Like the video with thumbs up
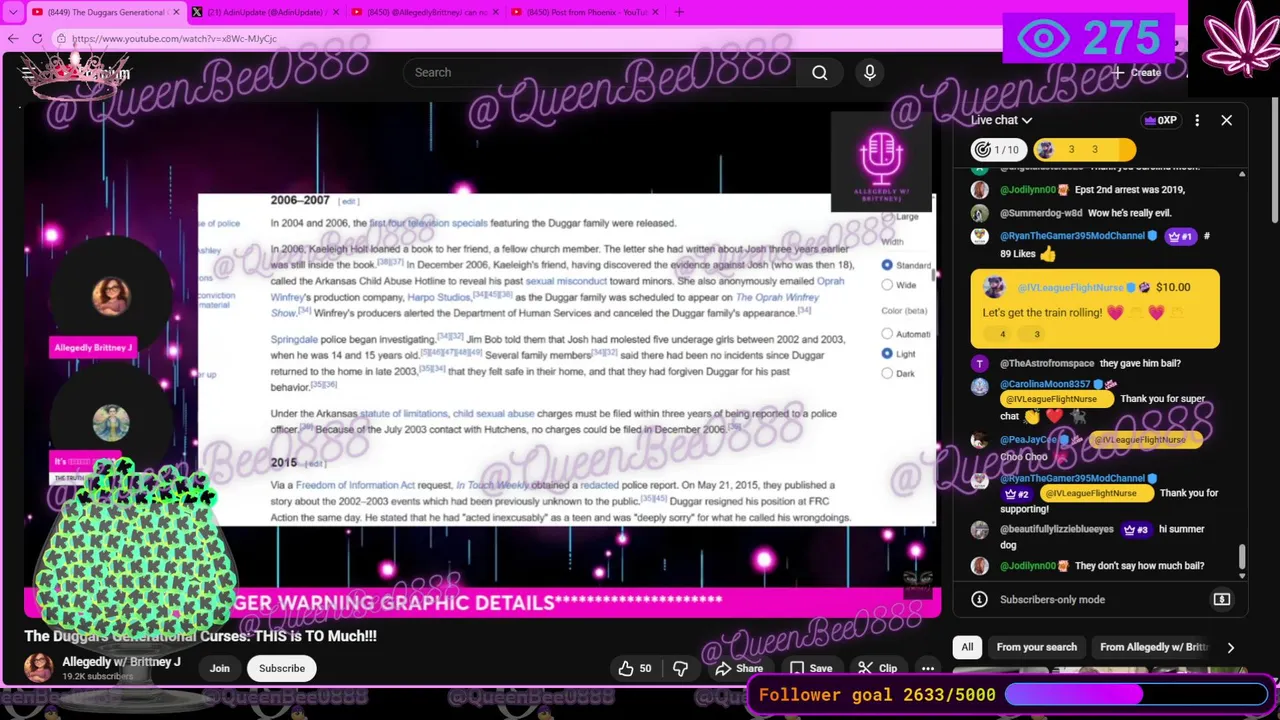The height and width of the screenshot is (720, 1280). coord(635,668)
